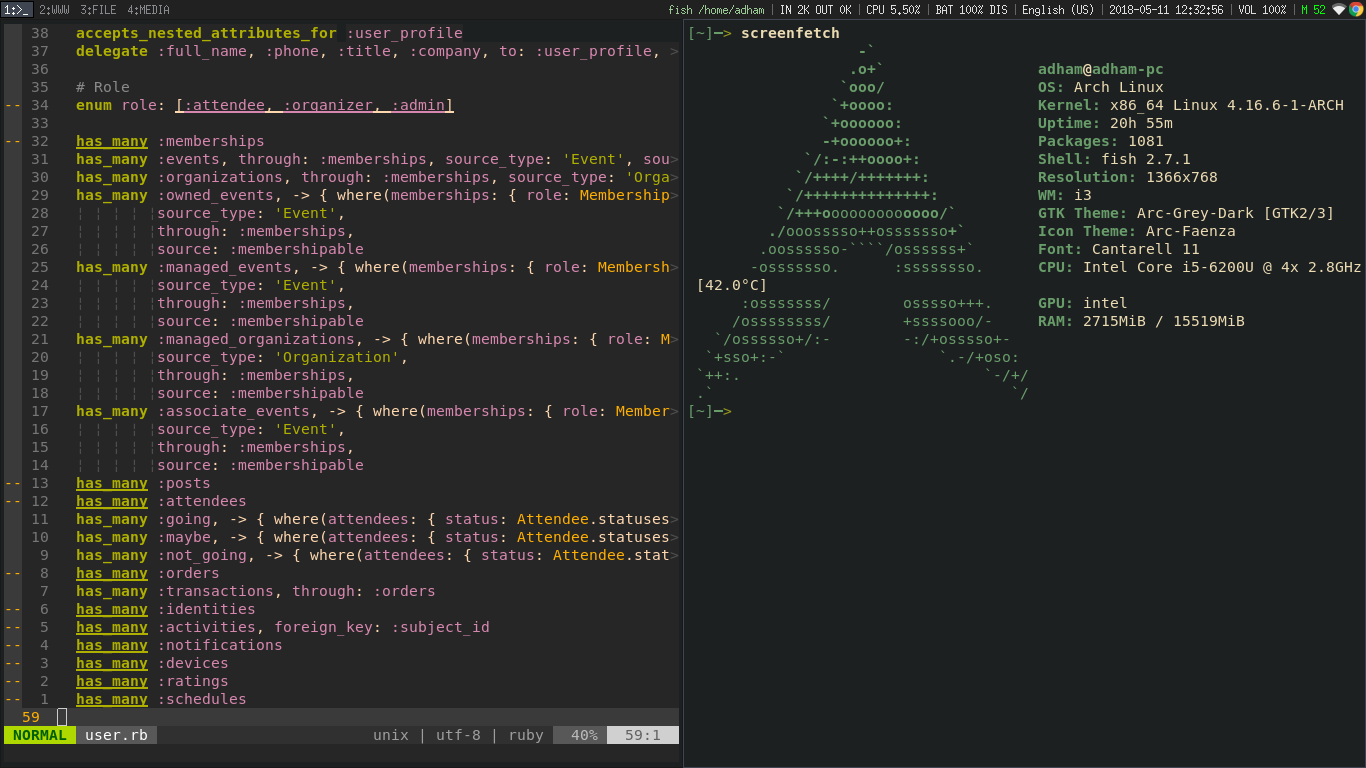Screen dimensions: 1366x768
Task: Click the ruby filetype in statusline
Action: [526, 735]
